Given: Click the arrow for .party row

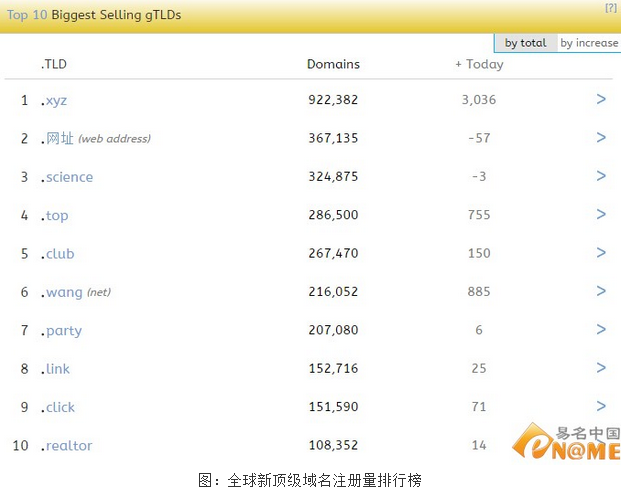Looking at the screenshot, I should point(601,329).
